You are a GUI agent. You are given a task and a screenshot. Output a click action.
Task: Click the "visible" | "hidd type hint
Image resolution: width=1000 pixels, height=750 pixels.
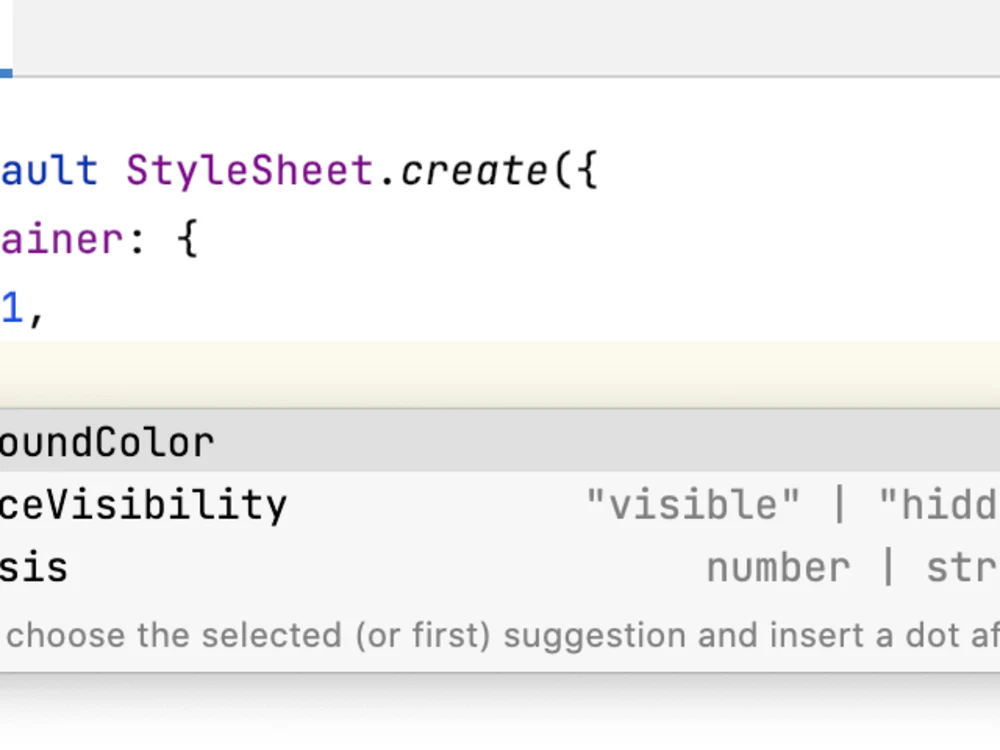coord(792,504)
